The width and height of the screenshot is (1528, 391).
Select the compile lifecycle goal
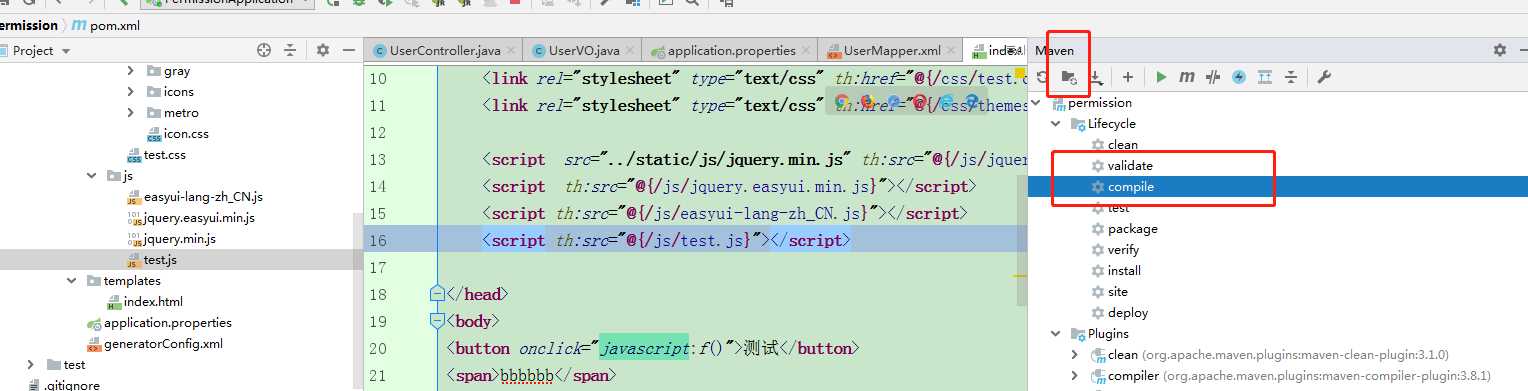1122,187
